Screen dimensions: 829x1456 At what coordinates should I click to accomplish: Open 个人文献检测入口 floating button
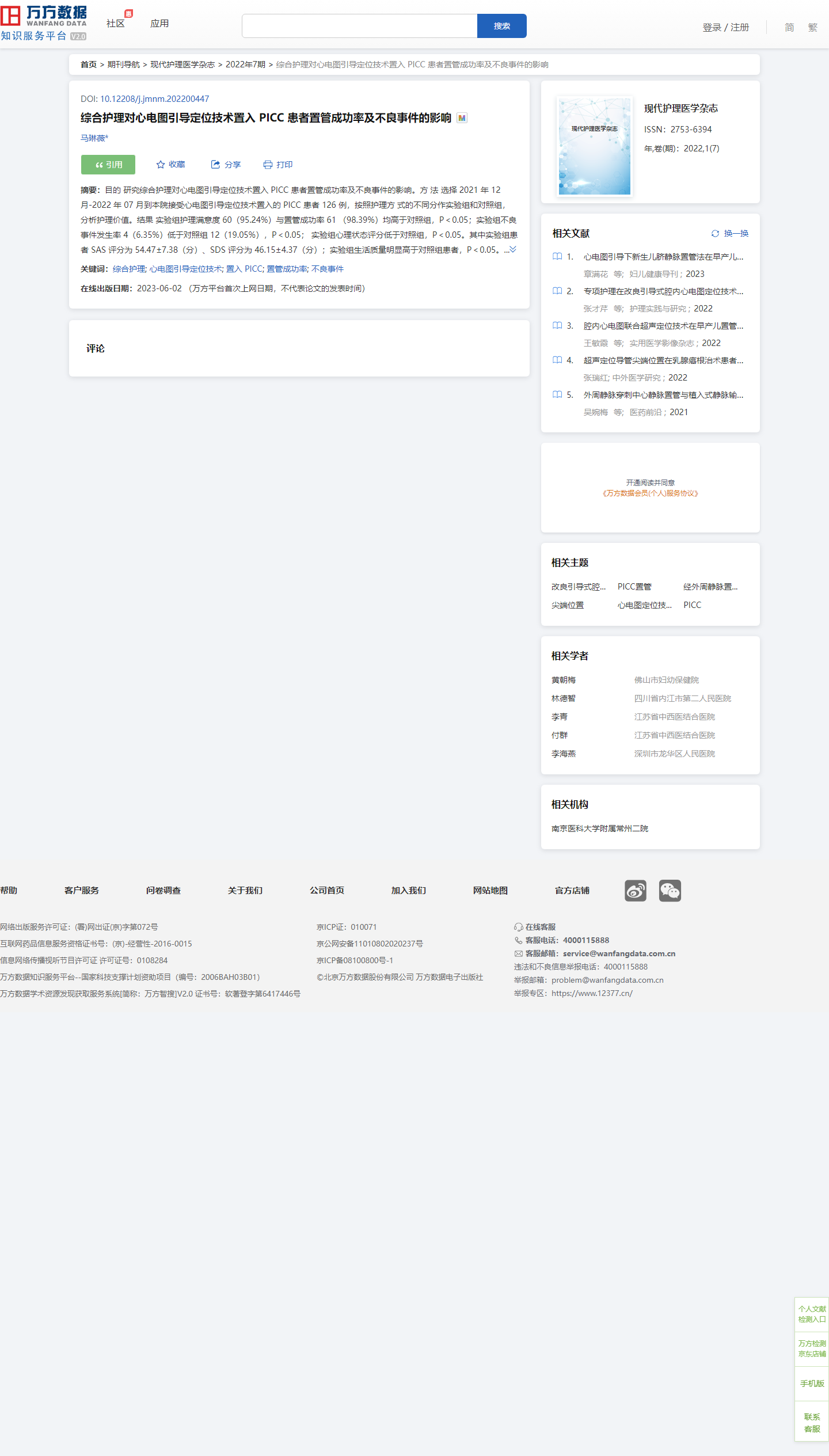(x=812, y=1314)
